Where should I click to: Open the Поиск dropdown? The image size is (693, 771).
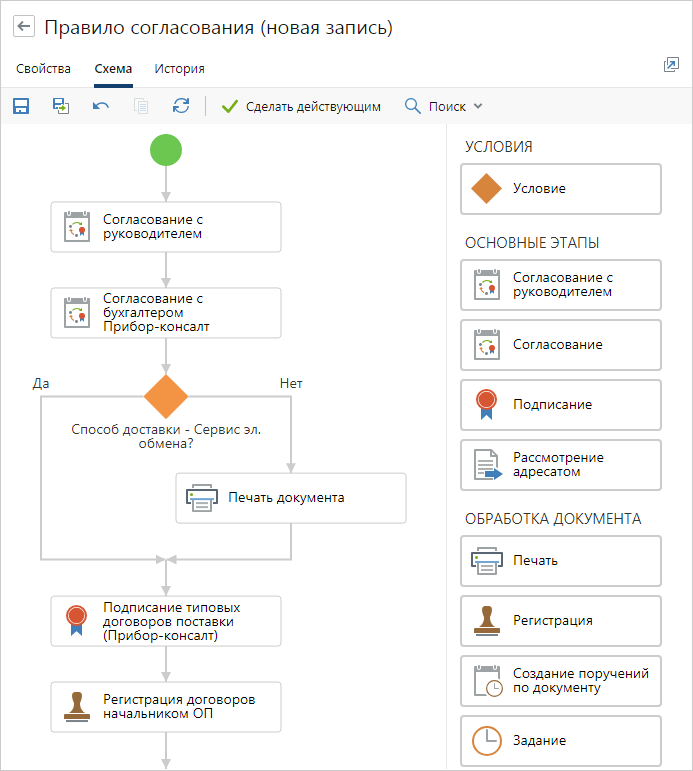(x=445, y=106)
